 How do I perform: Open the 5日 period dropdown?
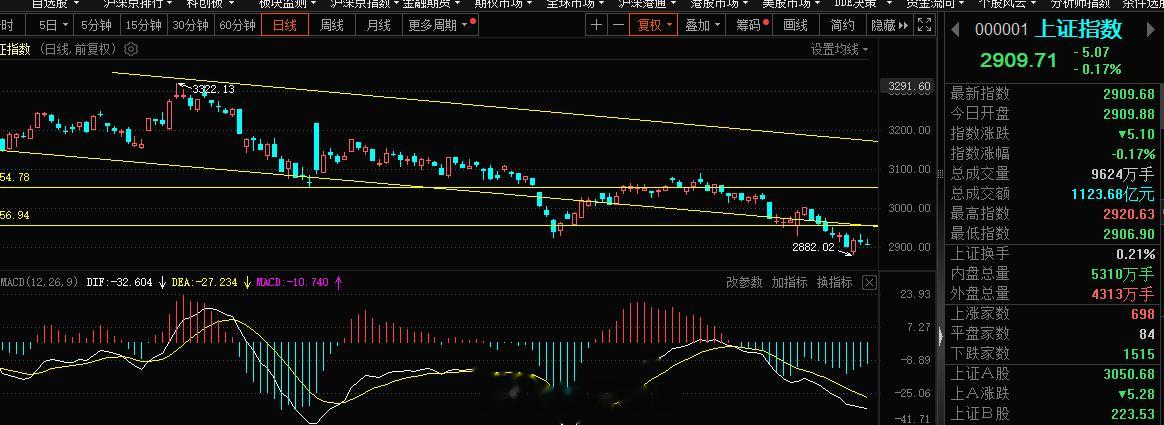(x=53, y=25)
